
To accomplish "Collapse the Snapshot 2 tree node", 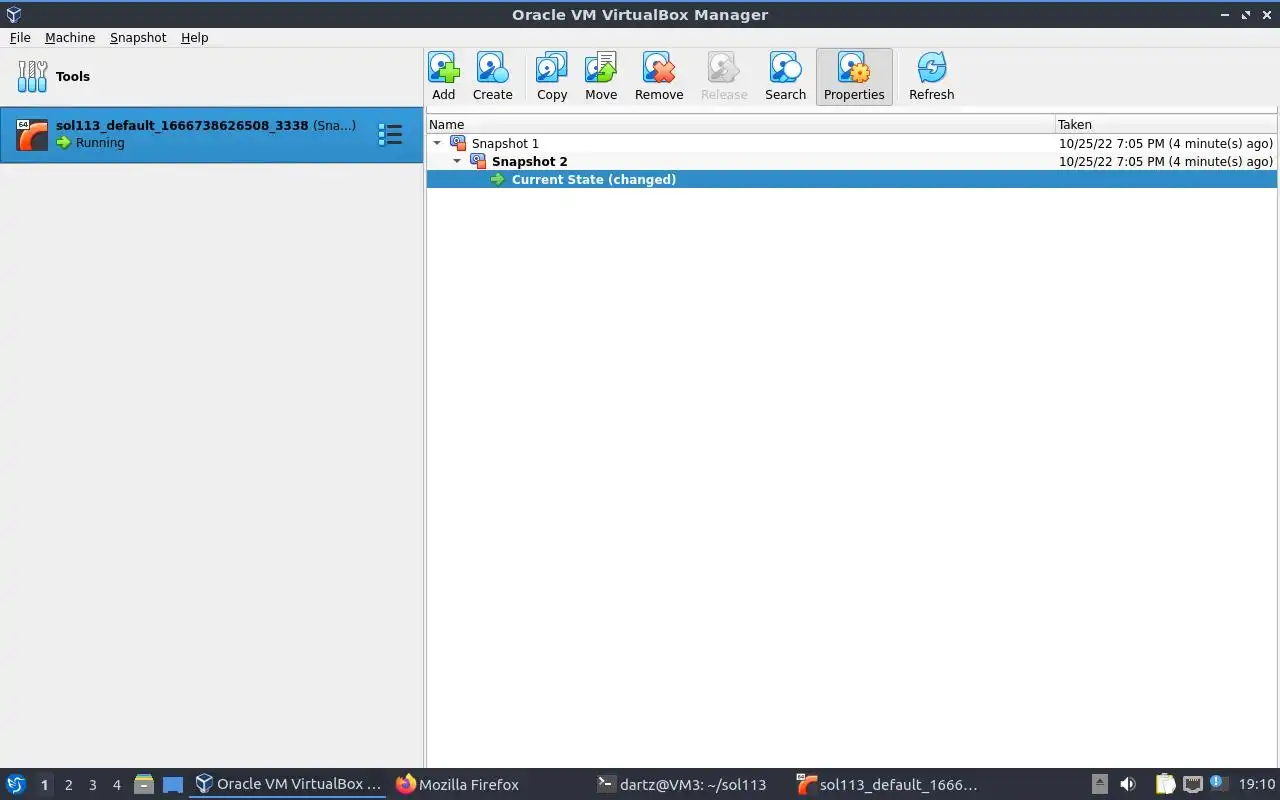I will tap(457, 161).
